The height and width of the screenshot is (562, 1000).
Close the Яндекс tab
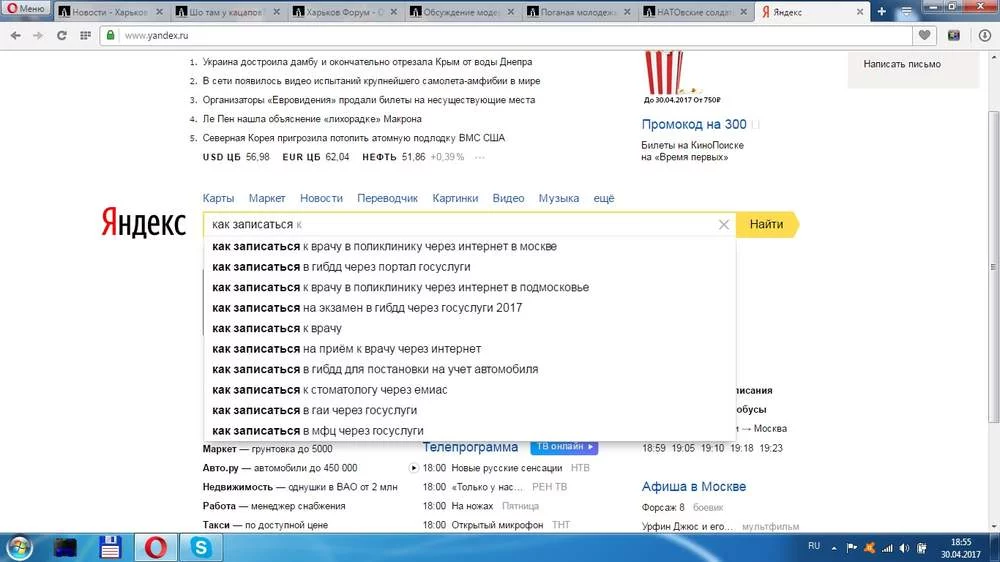pos(860,12)
